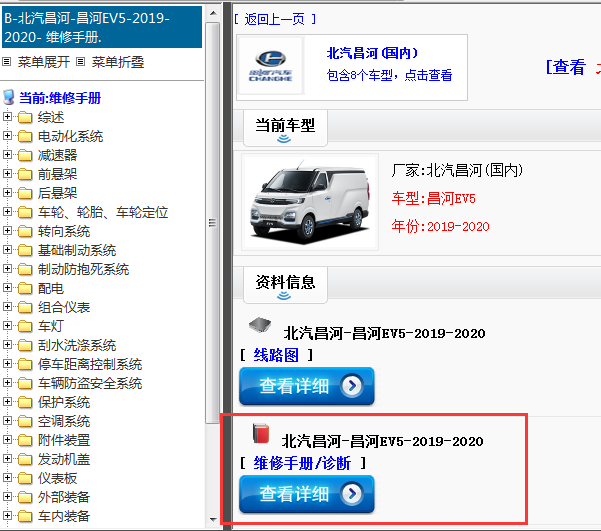
Task: Select the 转向系统 tree item
Action: point(64,231)
